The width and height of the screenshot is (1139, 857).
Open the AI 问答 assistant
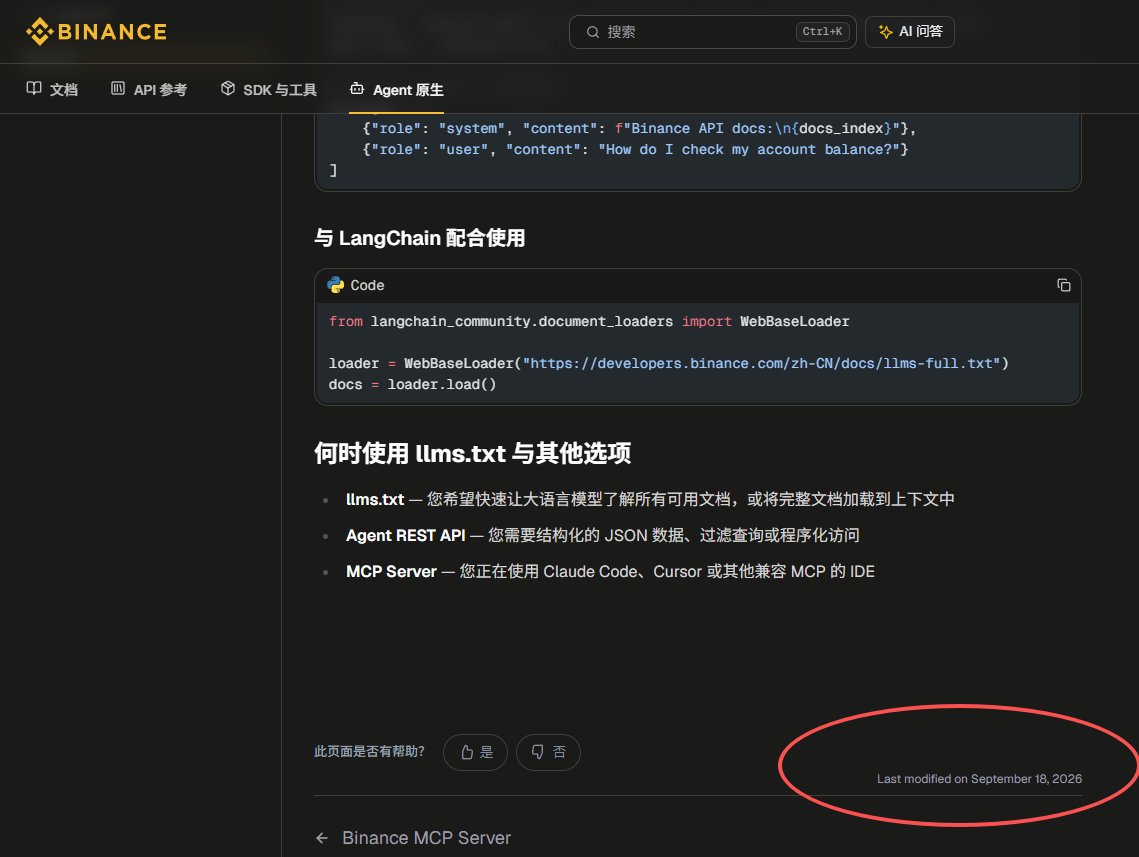click(x=909, y=32)
